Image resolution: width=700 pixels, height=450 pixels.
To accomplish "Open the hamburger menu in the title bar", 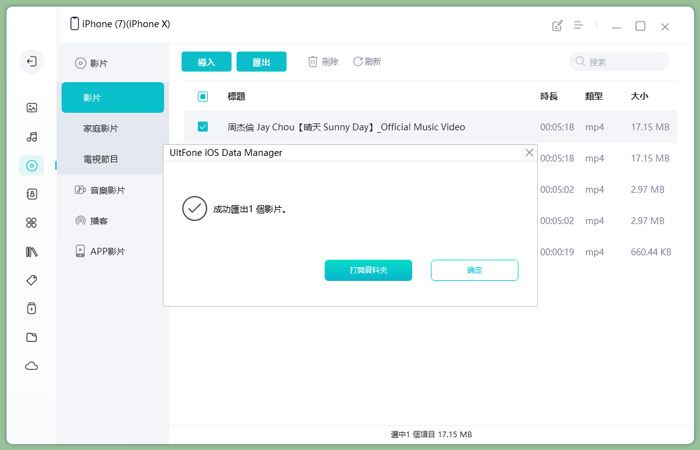I will pyautogui.click(x=578, y=26).
